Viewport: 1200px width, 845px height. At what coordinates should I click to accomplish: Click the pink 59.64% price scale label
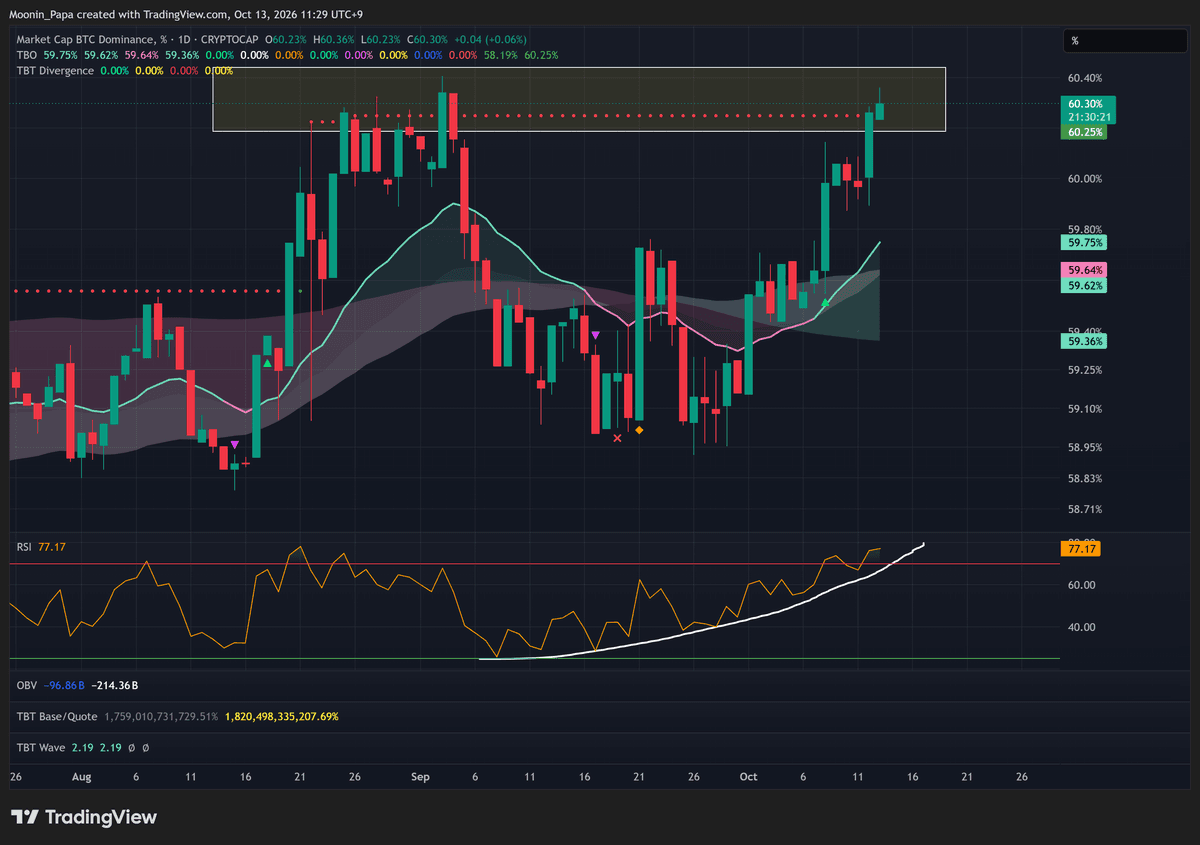point(1086,270)
